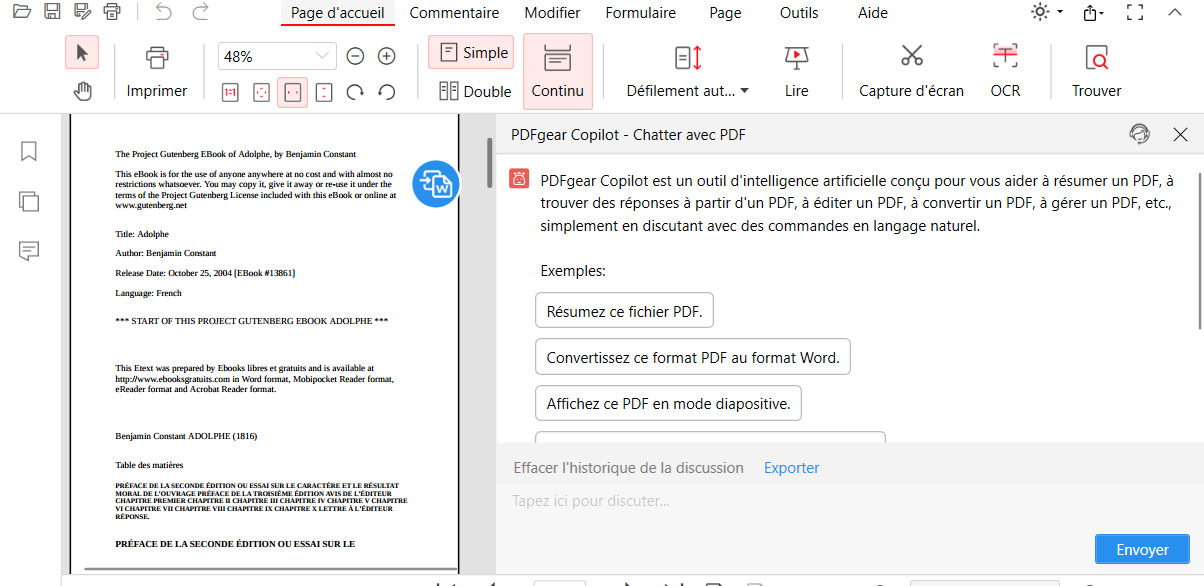Activate the fit-width page toggle
Screen dimensions: 1204x586
pyautogui.click(x=292, y=91)
